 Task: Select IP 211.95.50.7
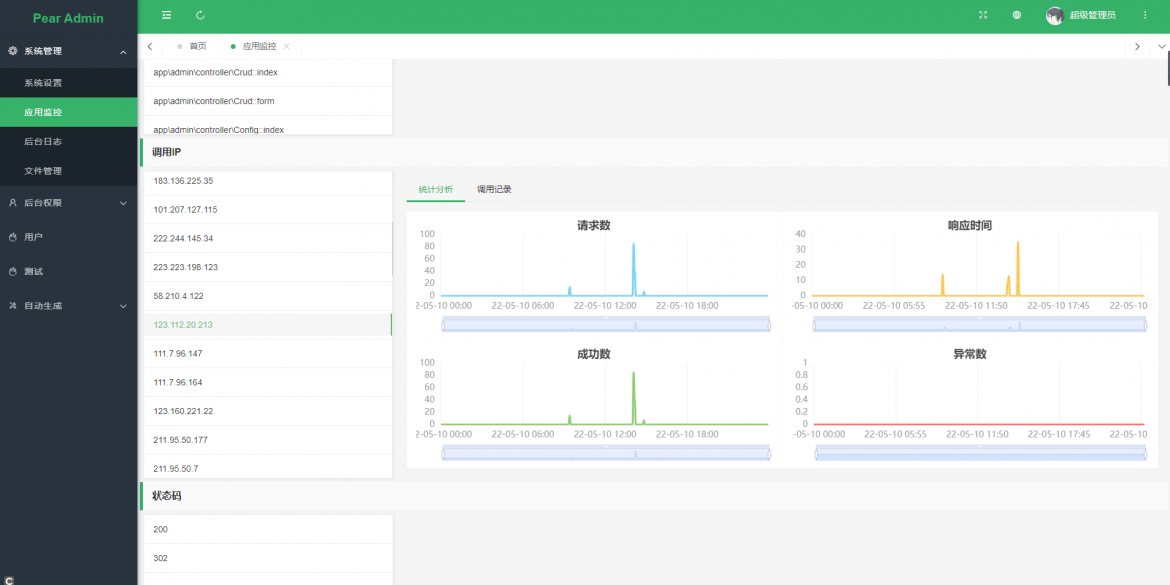pos(267,467)
